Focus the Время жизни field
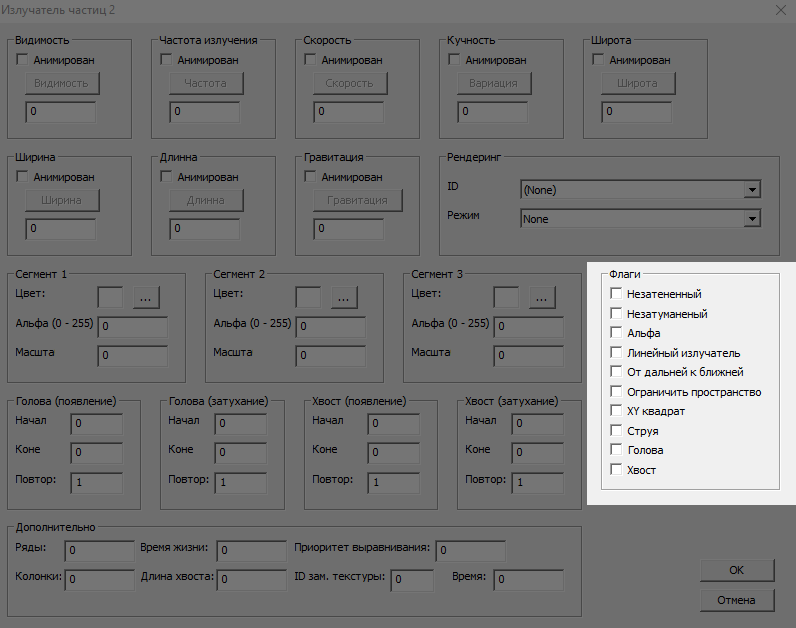796x628 pixels. (252, 551)
